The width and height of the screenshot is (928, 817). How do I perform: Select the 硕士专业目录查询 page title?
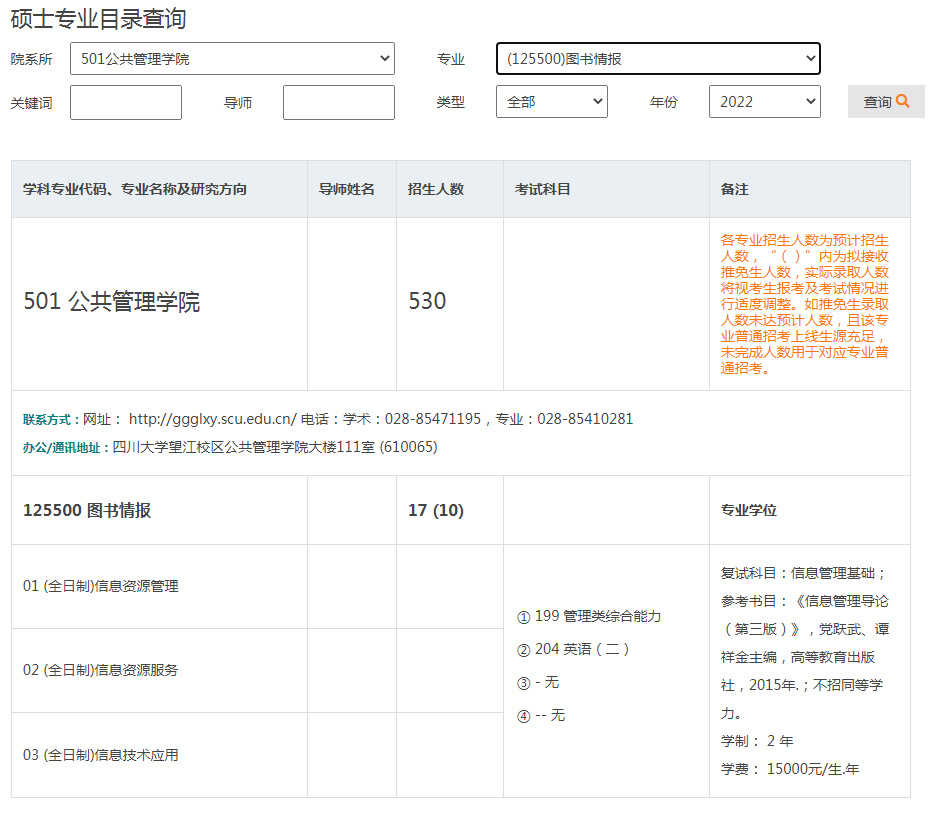[98, 17]
